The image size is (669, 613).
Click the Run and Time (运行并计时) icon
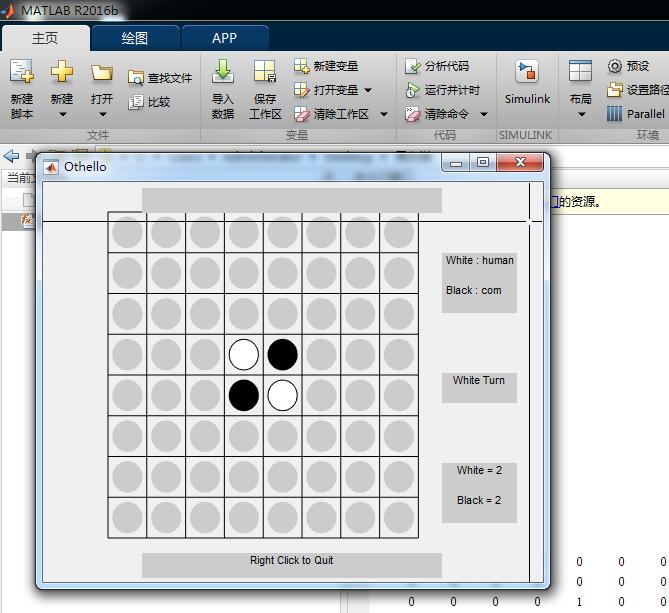pos(413,90)
